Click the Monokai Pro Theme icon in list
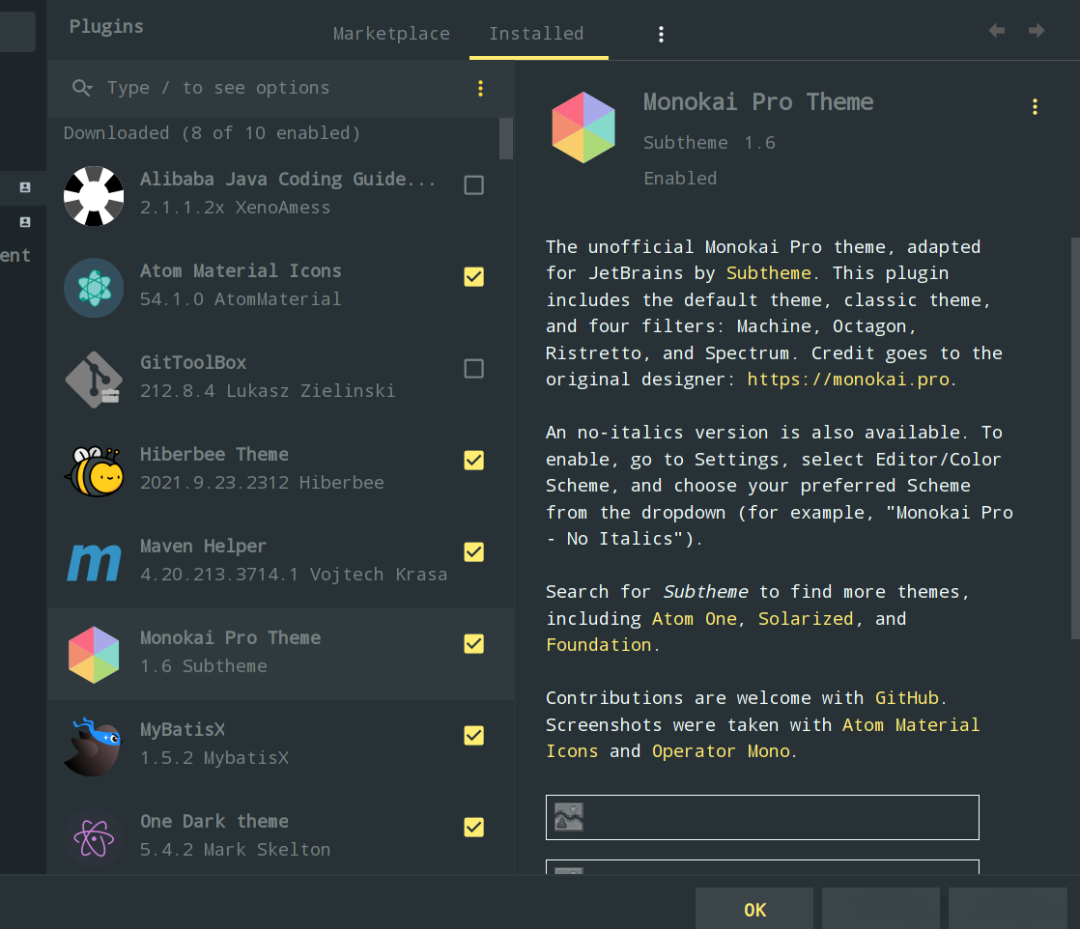Image resolution: width=1080 pixels, height=929 pixels. (x=94, y=654)
